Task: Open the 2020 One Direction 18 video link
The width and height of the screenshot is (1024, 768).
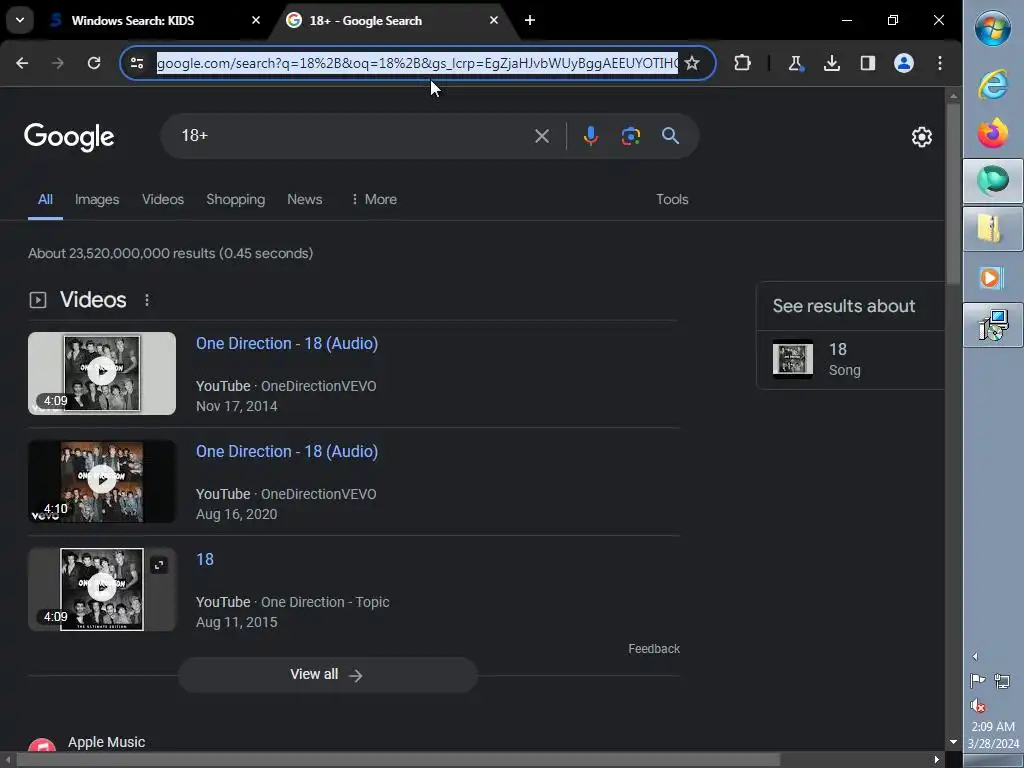Action: tap(287, 451)
